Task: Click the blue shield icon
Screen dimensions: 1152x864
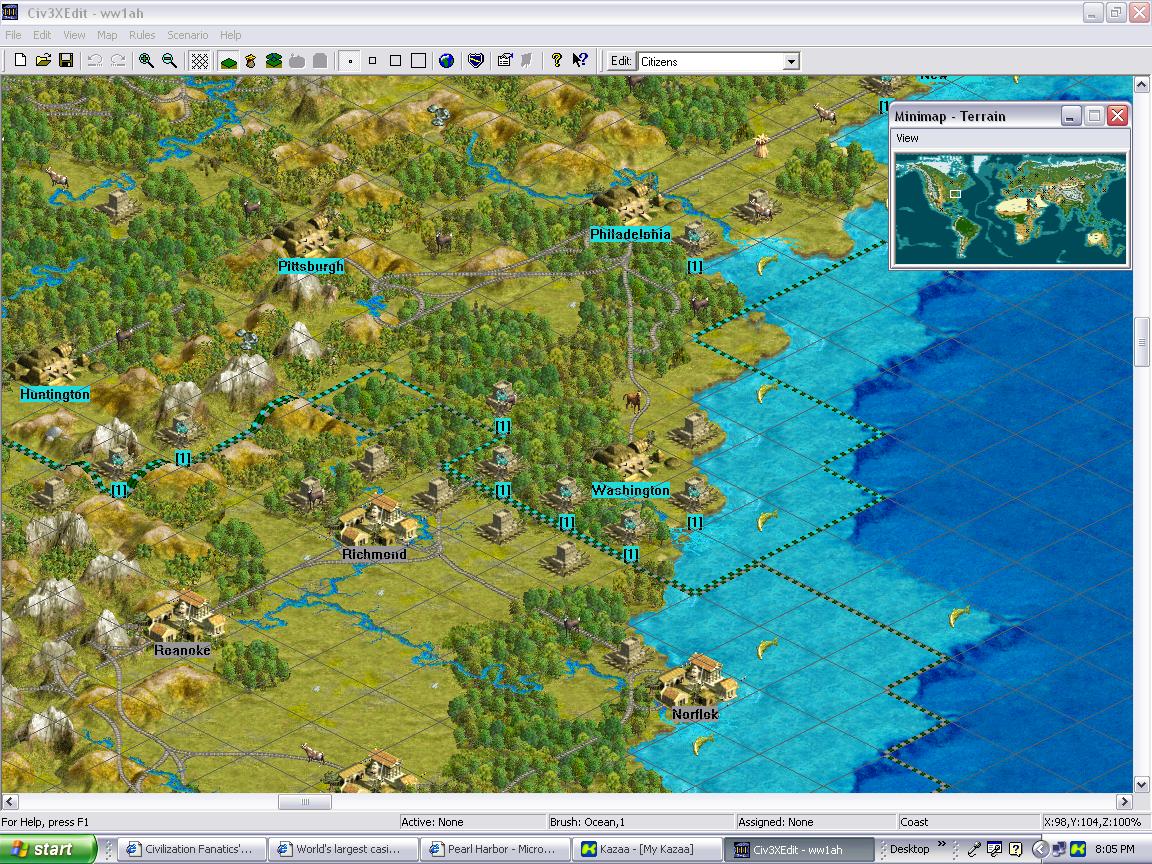Action: pos(476,61)
